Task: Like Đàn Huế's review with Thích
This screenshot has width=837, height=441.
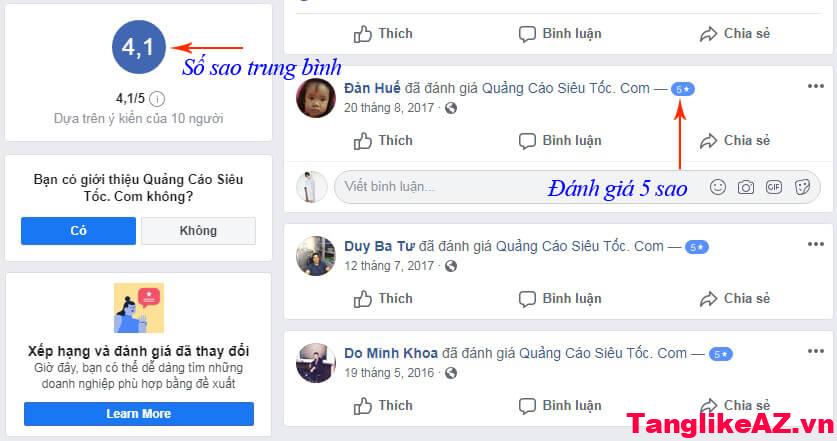Action: pos(383,140)
